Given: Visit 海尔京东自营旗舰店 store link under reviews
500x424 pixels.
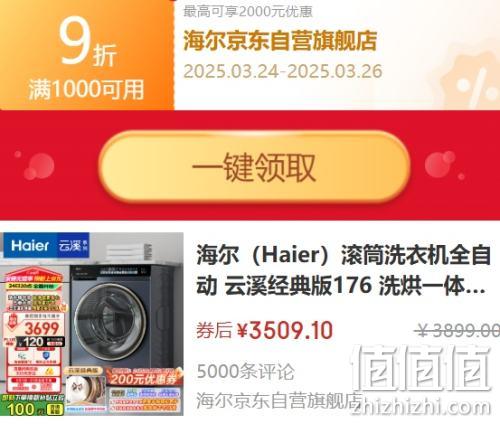Looking at the screenshot, I should [279, 400].
